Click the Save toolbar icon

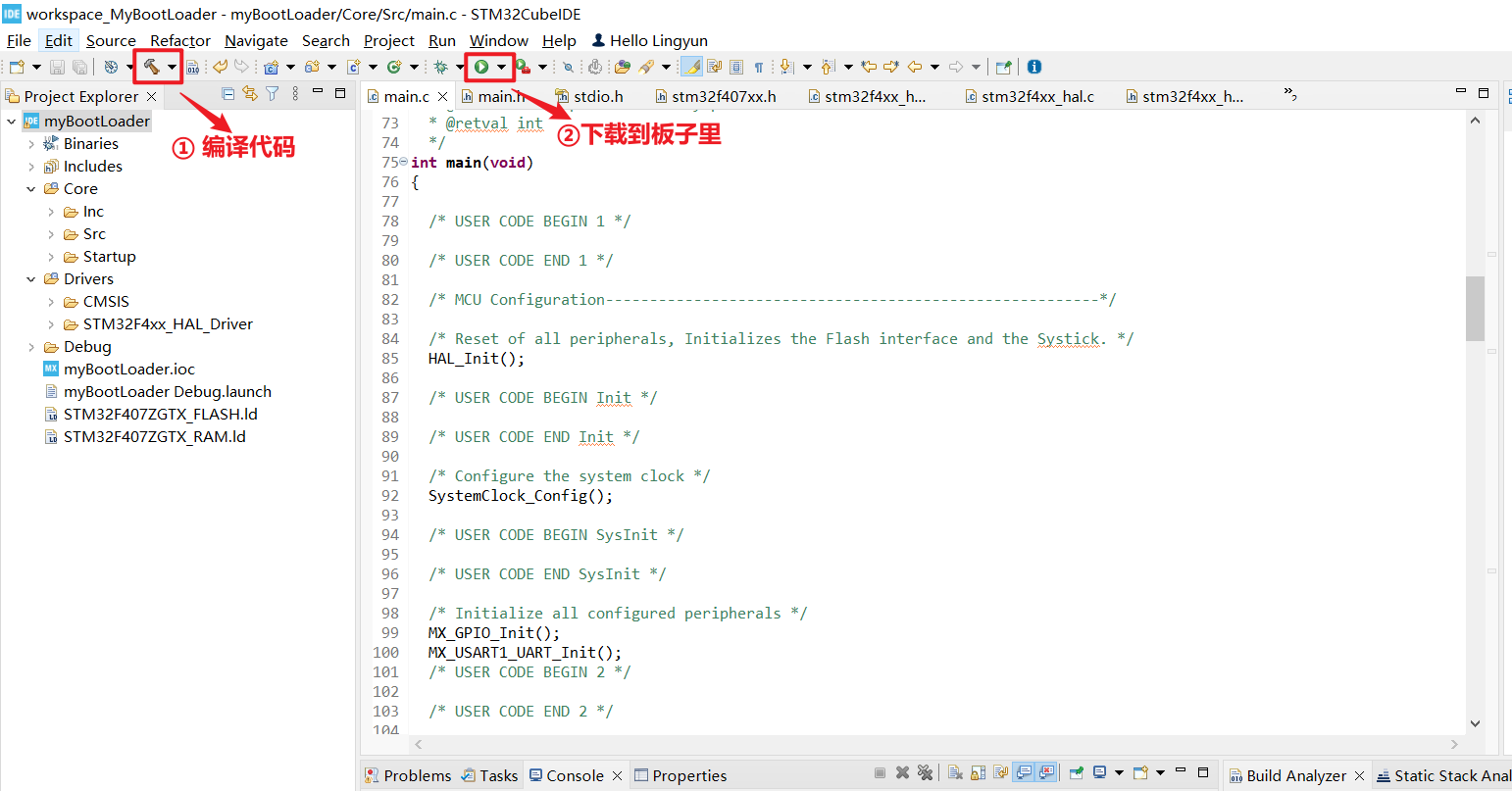click(57, 67)
